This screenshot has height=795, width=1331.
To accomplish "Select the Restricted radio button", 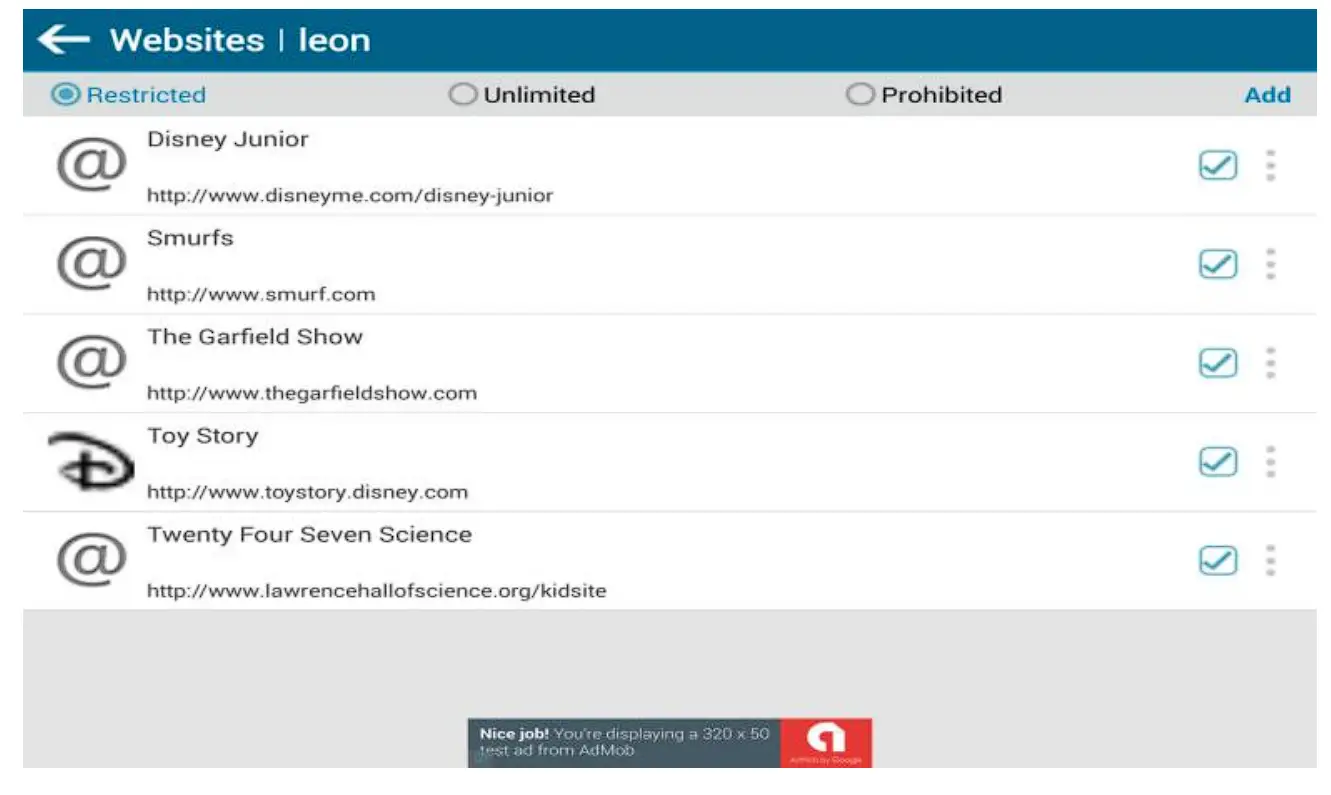I will (x=66, y=95).
